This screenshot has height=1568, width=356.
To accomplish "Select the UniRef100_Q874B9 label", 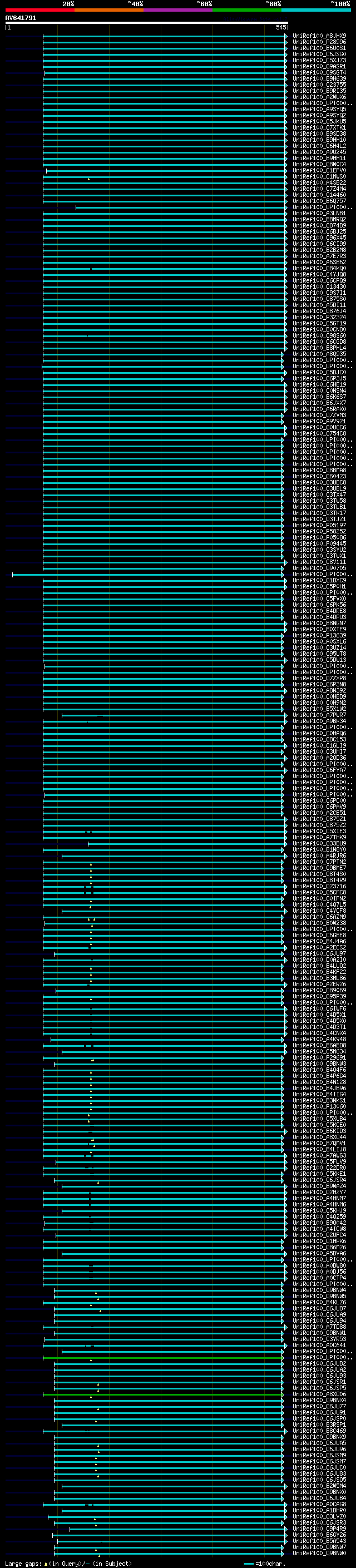I will [319, 226].
